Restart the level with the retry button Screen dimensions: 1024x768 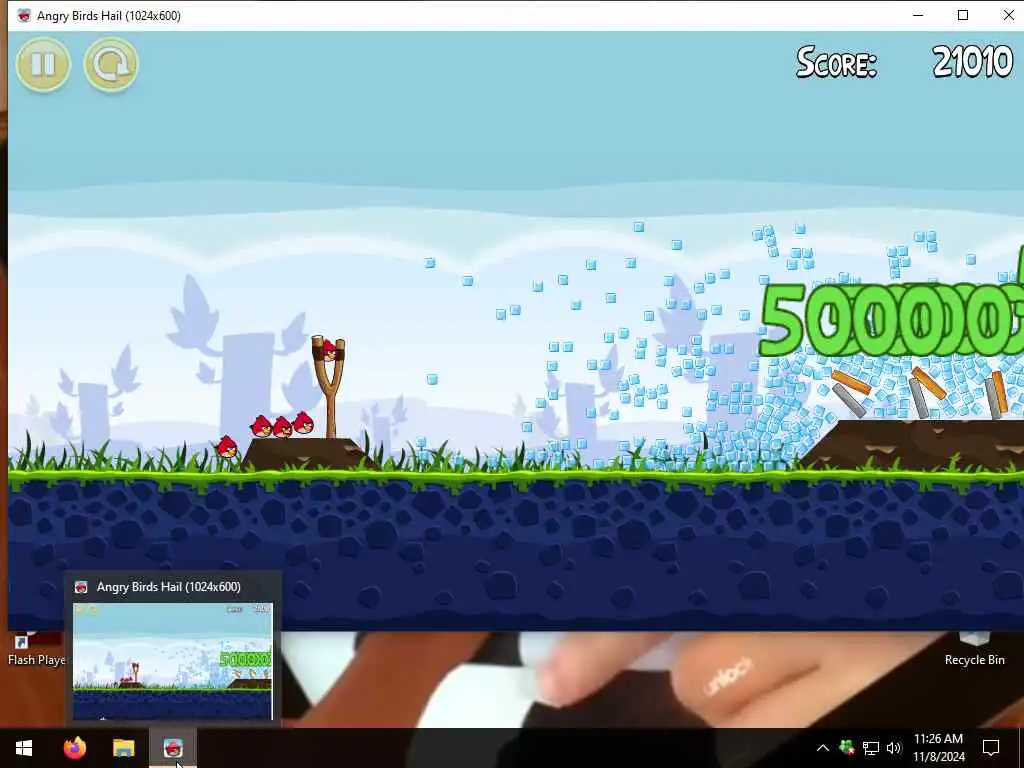click(111, 64)
